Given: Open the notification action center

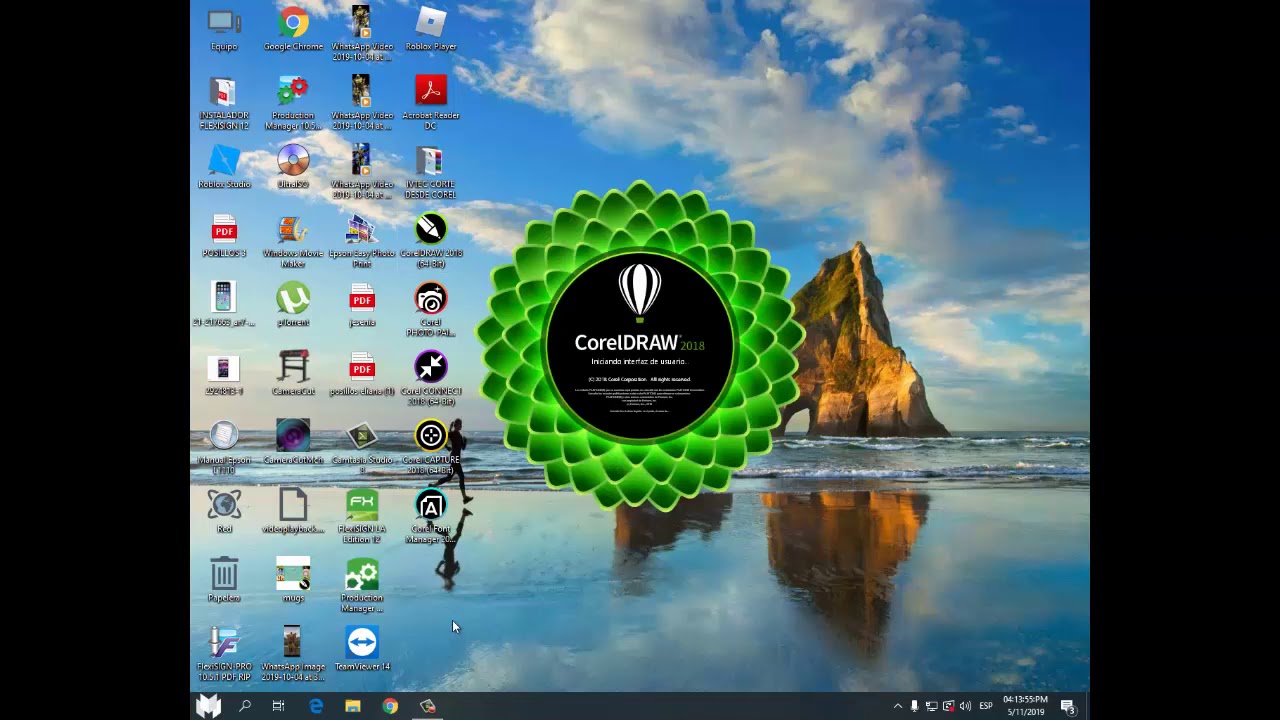Looking at the screenshot, I should click(x=1068, y=706).
